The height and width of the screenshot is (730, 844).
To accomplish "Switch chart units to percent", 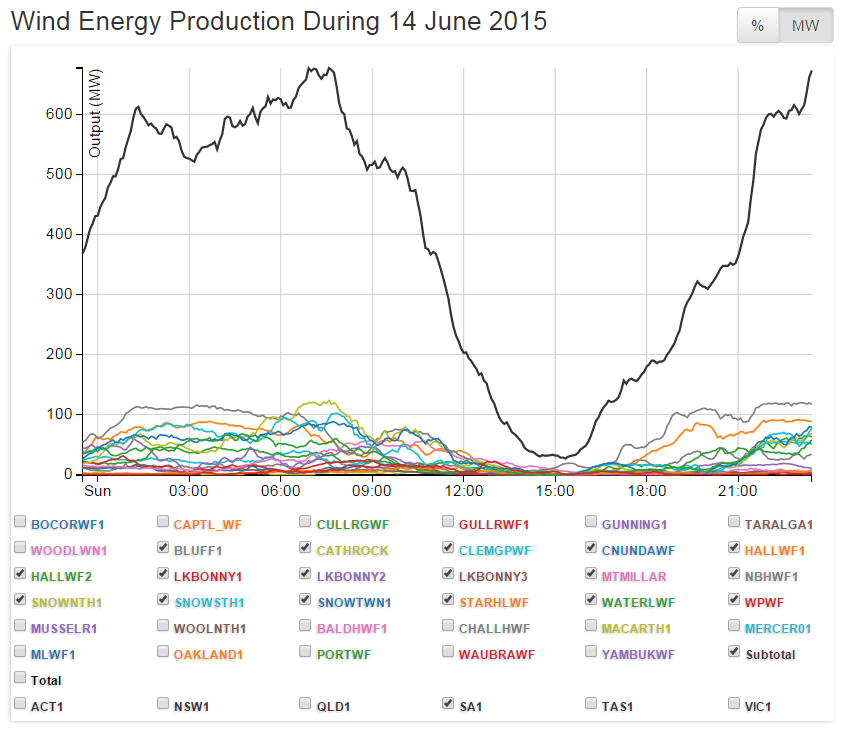I will click(758, 26).
